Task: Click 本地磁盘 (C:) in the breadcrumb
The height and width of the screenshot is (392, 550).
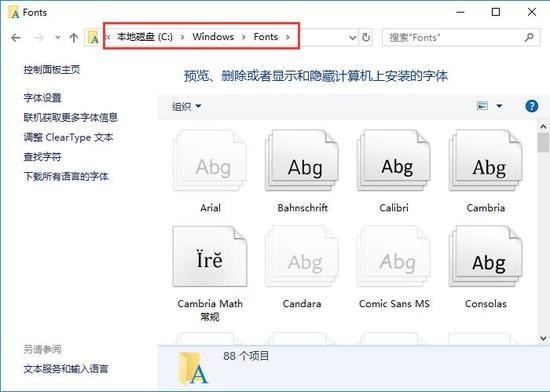Action: pos(145,37)
